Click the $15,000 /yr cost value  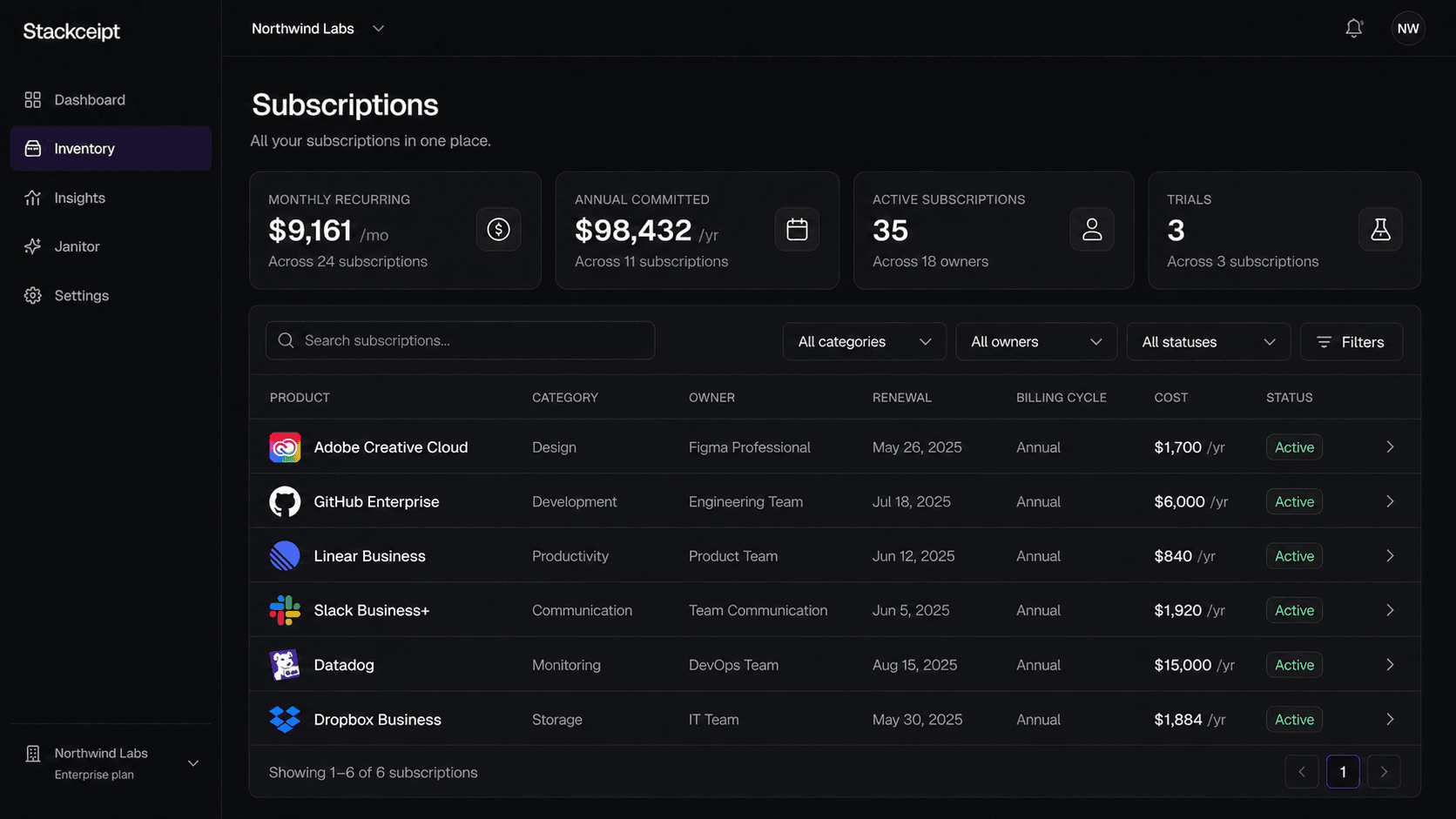pos(1194,665)
